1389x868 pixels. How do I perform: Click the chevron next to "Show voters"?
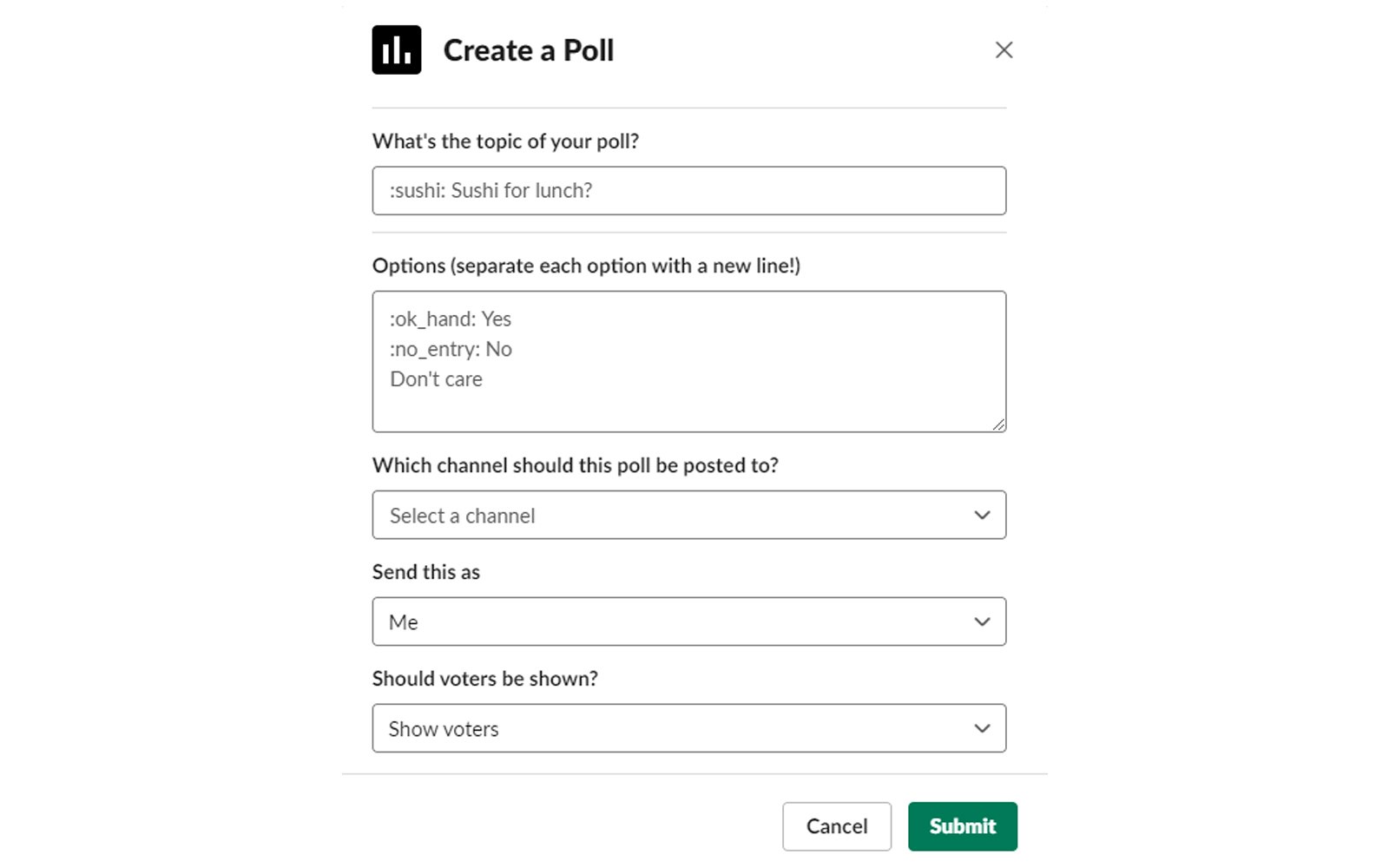pyautogui.click(x=982, y=727)
